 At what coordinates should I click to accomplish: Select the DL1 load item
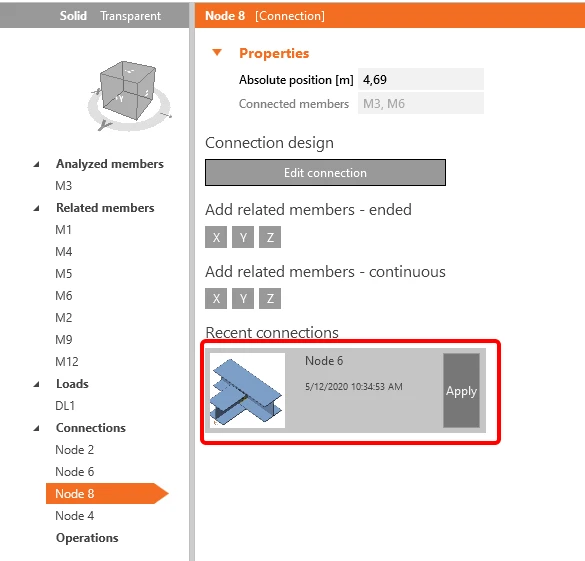point(65,405)
